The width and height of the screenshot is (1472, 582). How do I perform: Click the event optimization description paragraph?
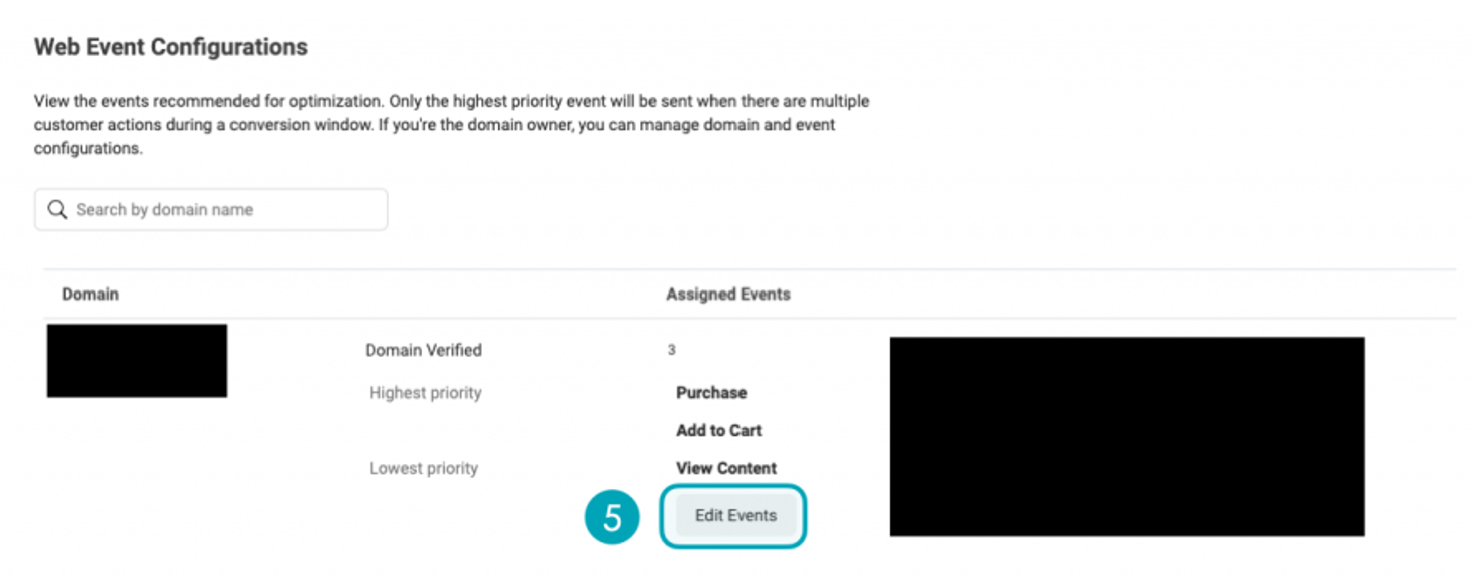click(x=451, y=125)
